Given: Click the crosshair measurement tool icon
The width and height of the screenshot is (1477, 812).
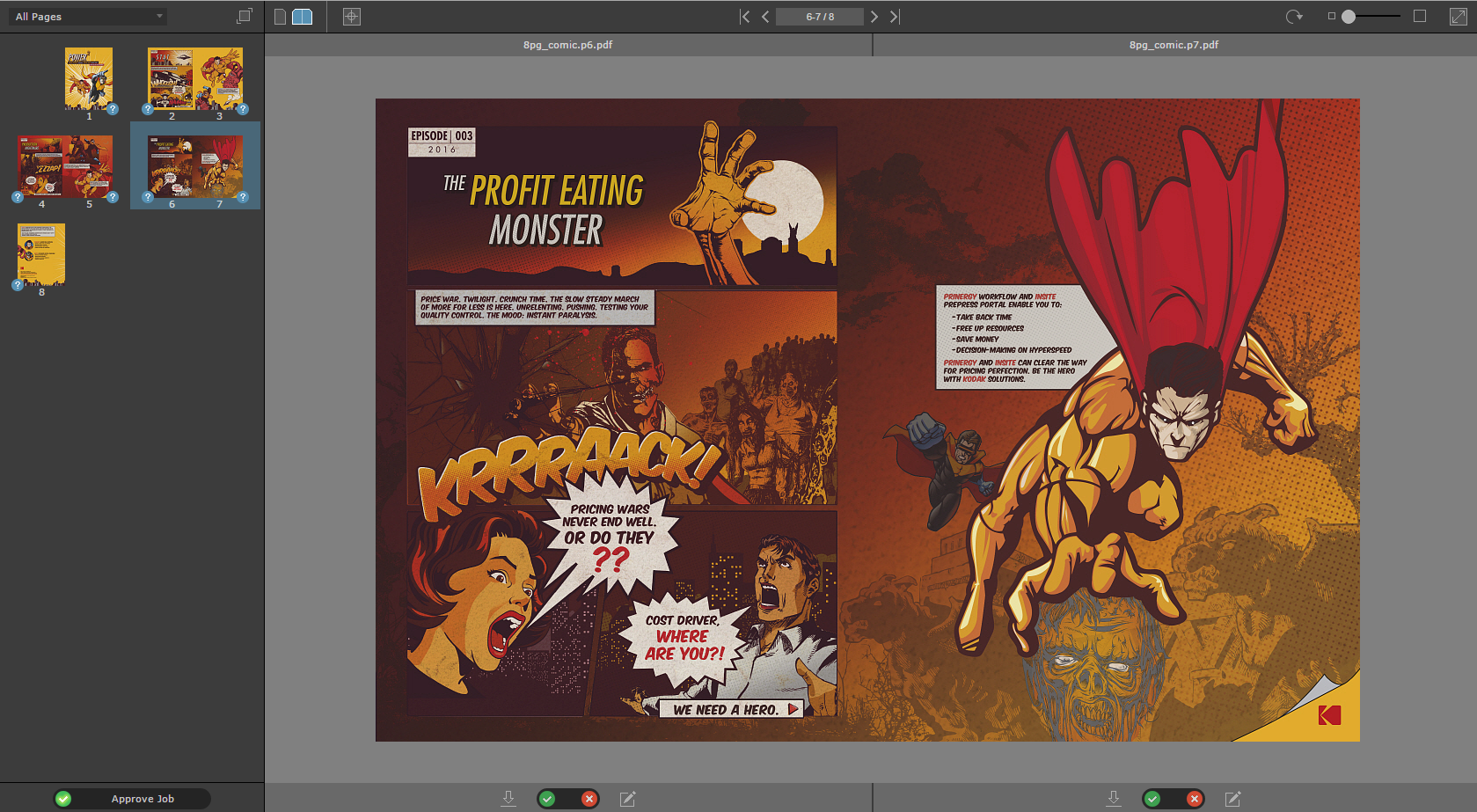Looking at the screenshot, I should click(x=352, y=17).
